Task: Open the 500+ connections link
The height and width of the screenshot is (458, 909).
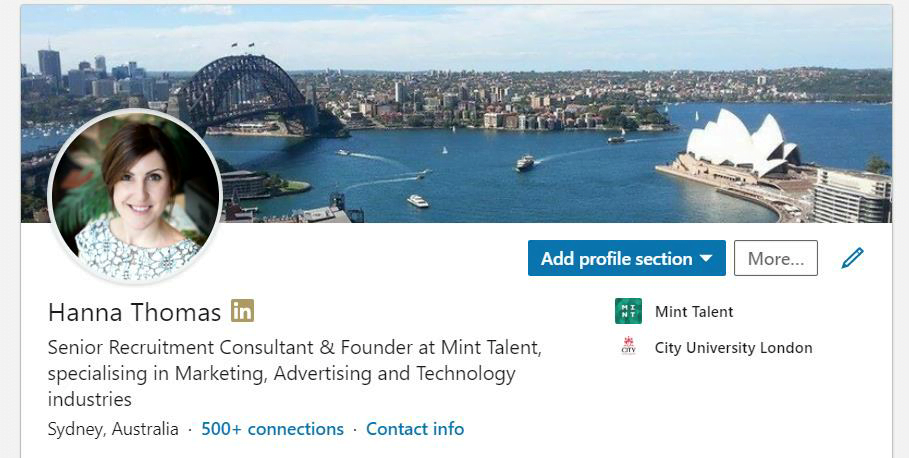Action: [x=272, y=429]
